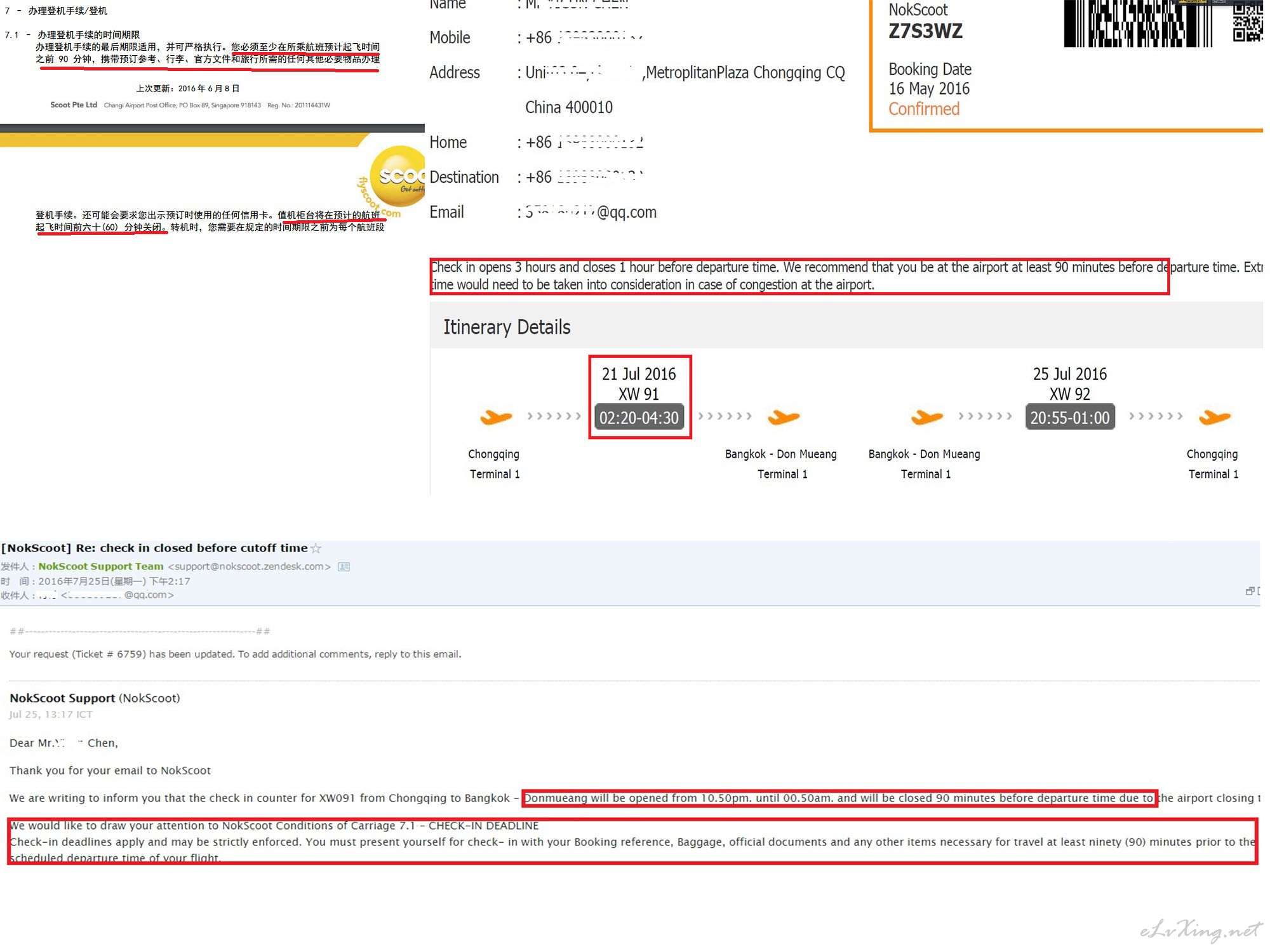This screenshot has width=1270, height=952.
Task: Click the star icon beside the email subject
Action: pos(316,548)
